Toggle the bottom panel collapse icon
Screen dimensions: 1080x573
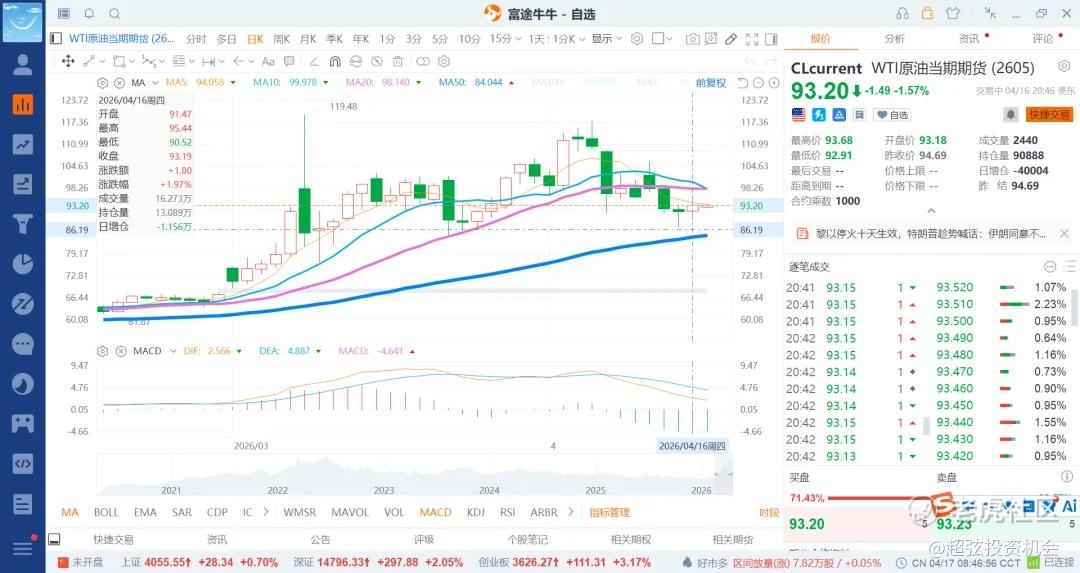click(54, 539)
